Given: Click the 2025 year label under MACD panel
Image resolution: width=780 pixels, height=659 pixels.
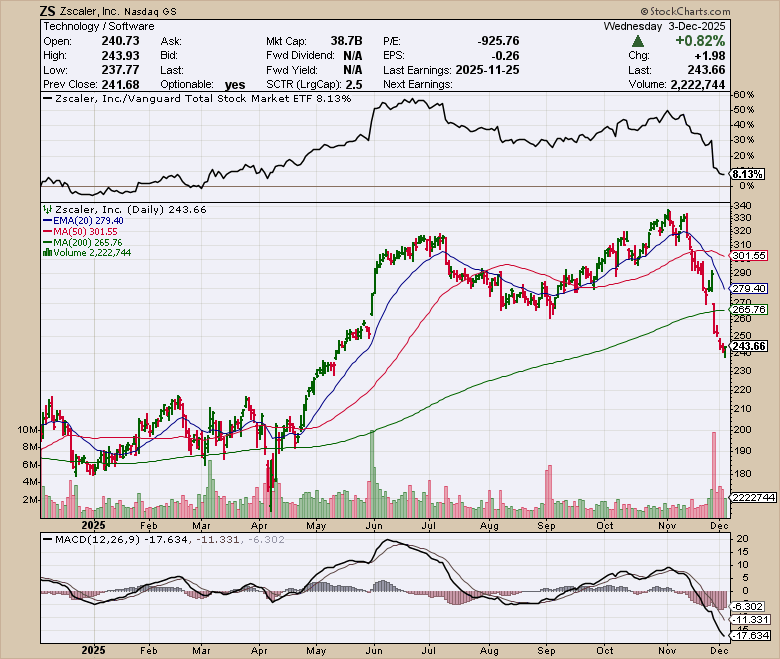Looking at the screenshot, I should (x=94, y=651).
